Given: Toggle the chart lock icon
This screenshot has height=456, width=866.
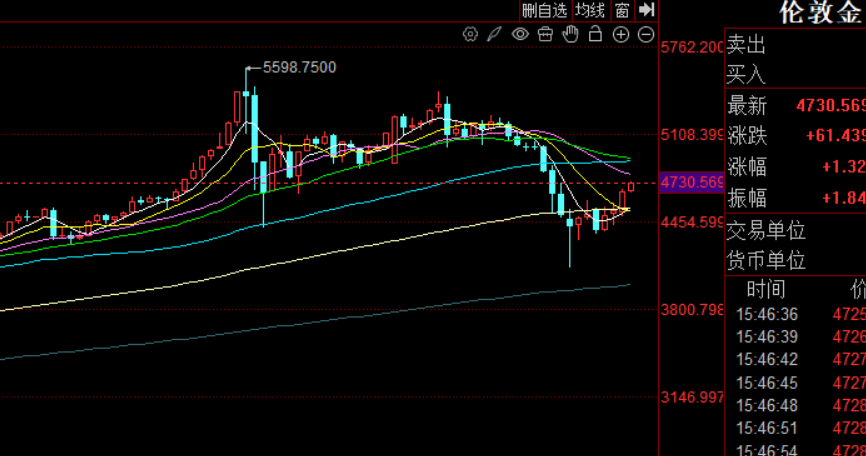Looking at the screenshot, I should [595, 34].
